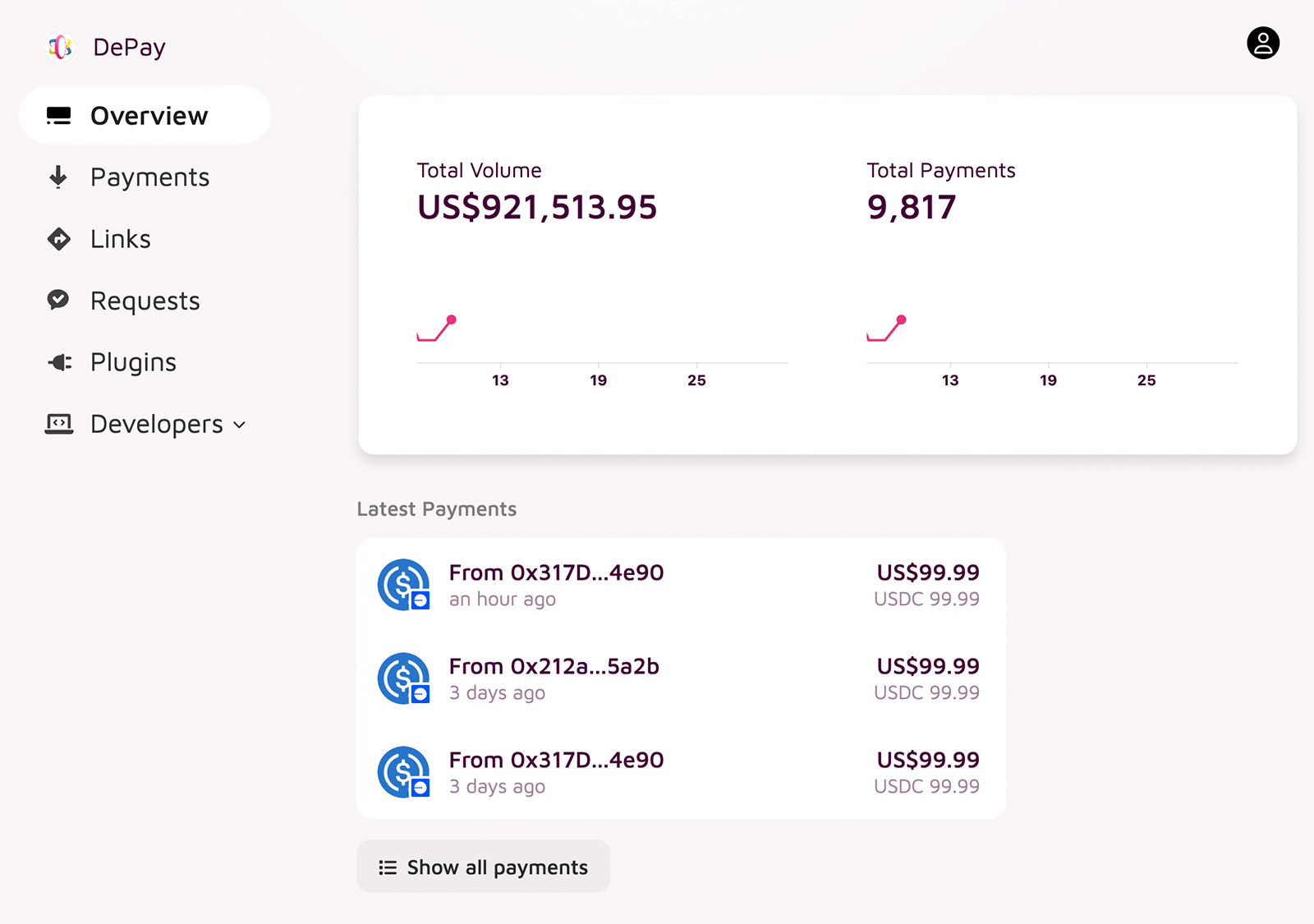Open the Overview menu item
This screenshot has height=924, width=1314.
[x=145, y=116]
